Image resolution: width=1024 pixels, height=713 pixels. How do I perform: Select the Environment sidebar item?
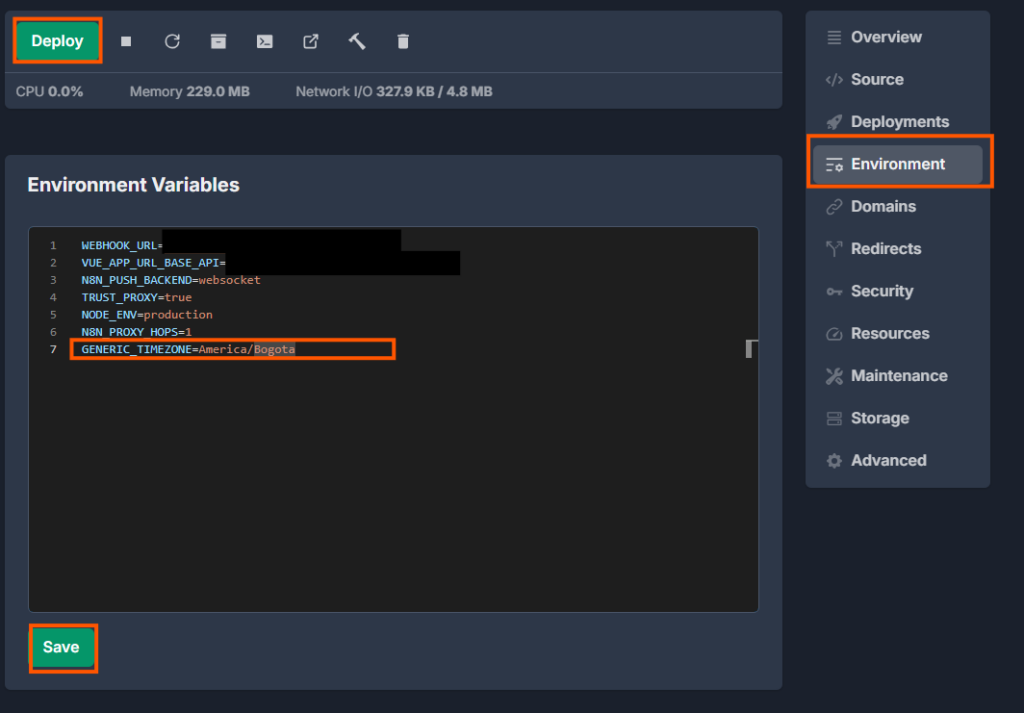pos(897,164)
